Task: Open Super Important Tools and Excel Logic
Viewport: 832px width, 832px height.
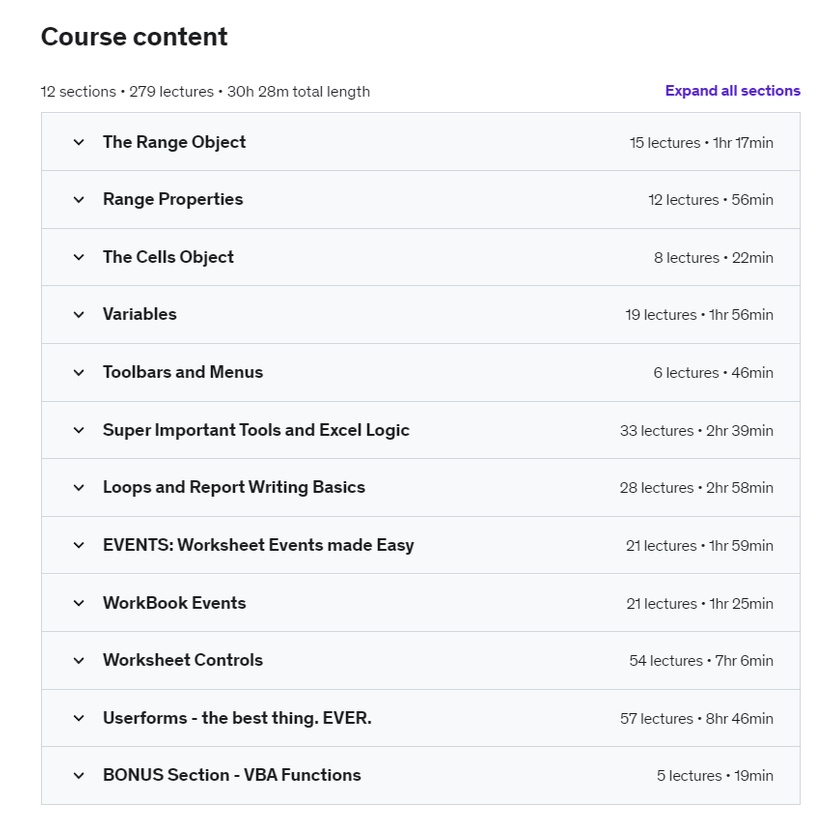Action: [x=256, y=430]
